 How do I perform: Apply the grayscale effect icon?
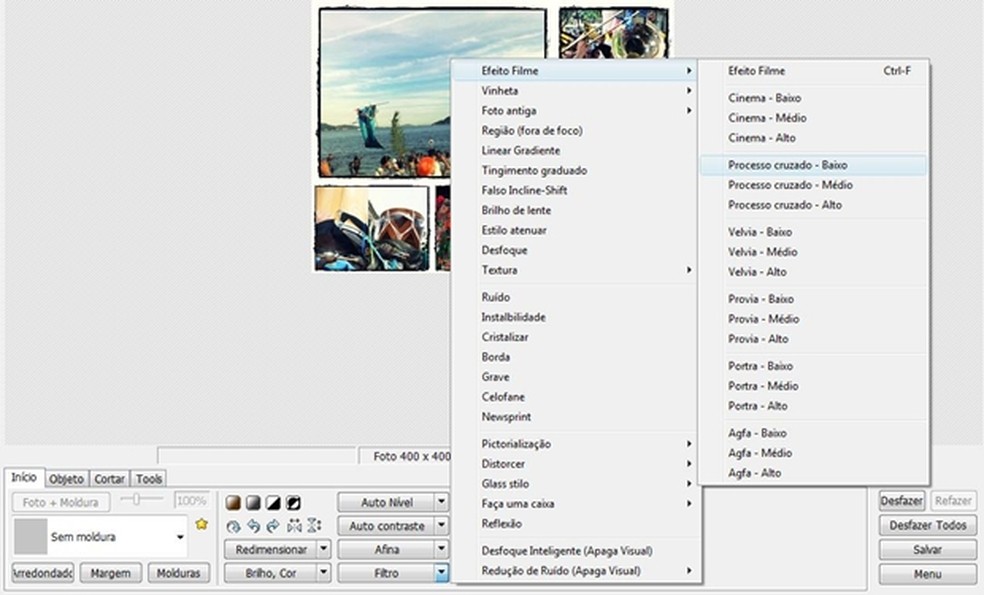tap(253, 502)
